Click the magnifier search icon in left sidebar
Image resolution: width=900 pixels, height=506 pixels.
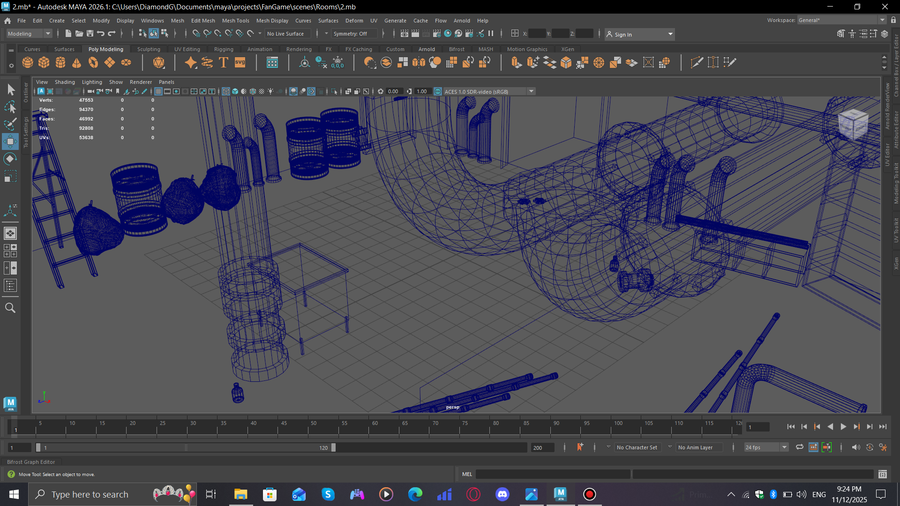click(x=11, y=308)
